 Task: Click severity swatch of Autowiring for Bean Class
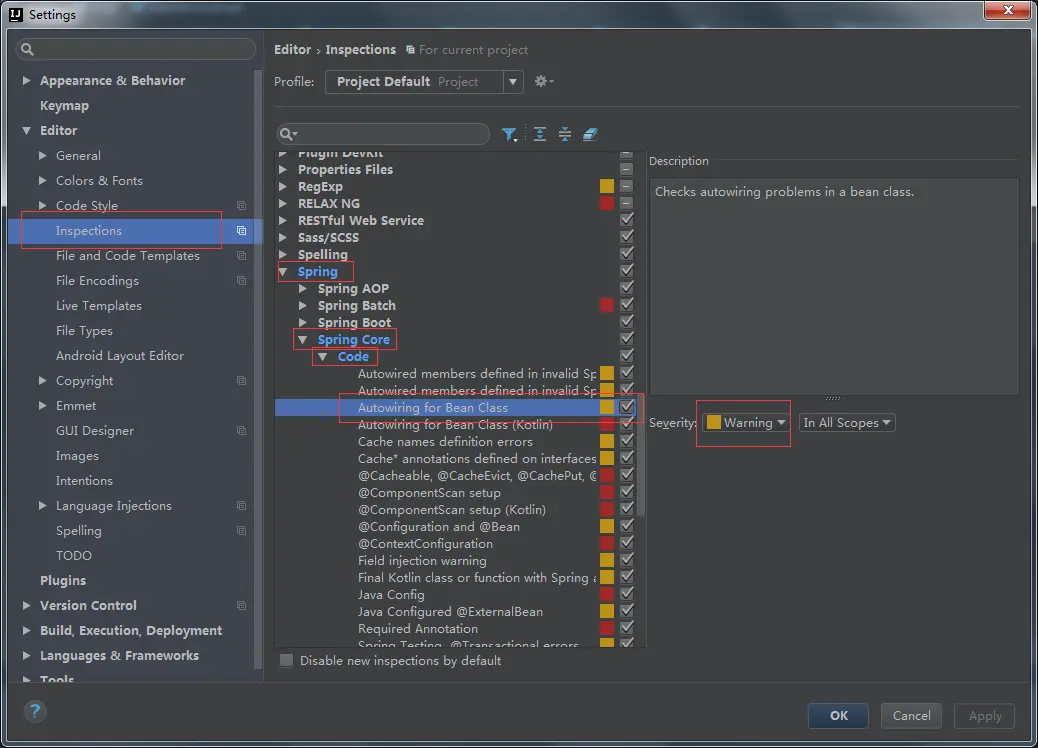tap(606, 407)
